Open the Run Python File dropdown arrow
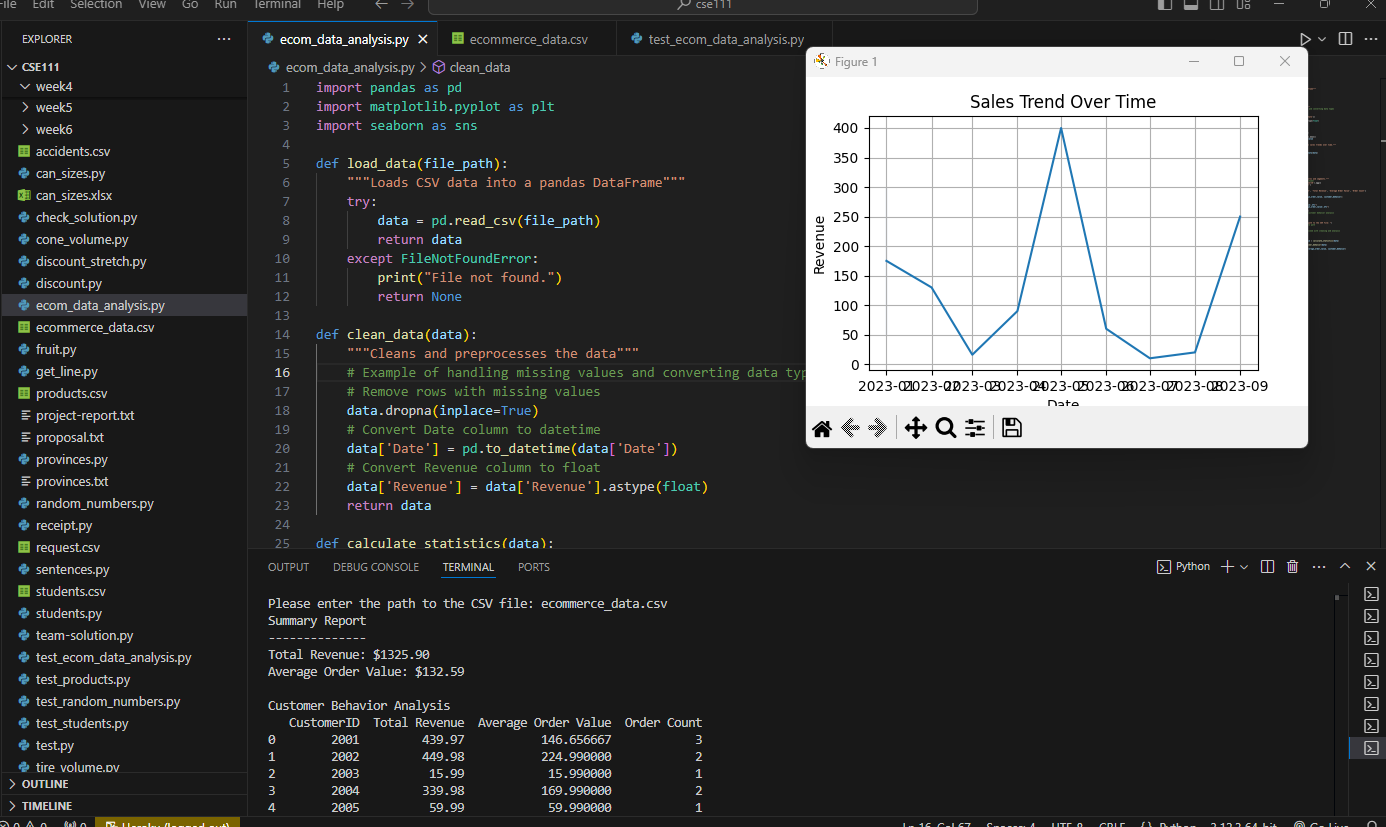This screenshot has height=827, width=1386. (1322, 39)
